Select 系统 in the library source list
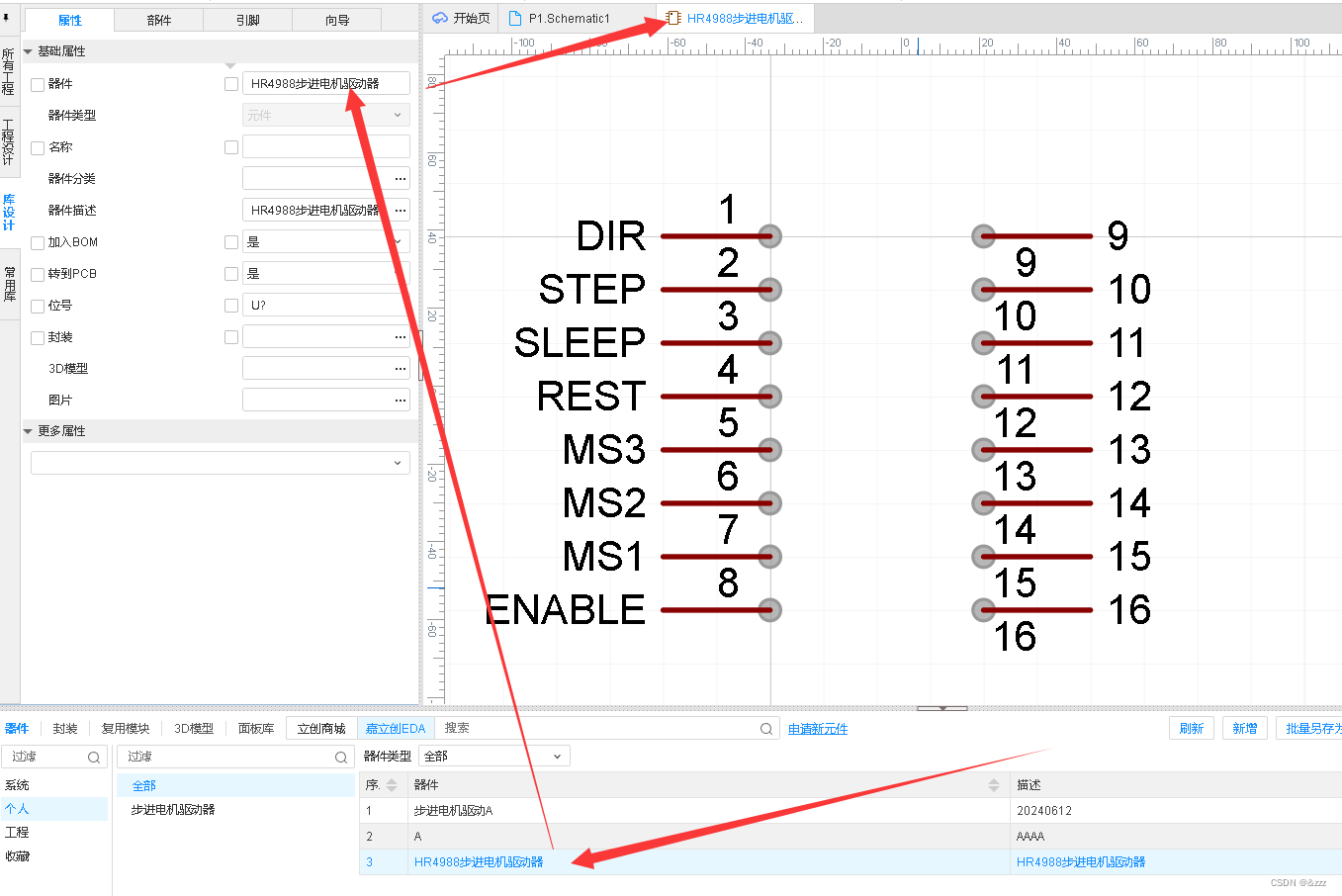This screenshot has width=1342, height=896. click(17, 785)
